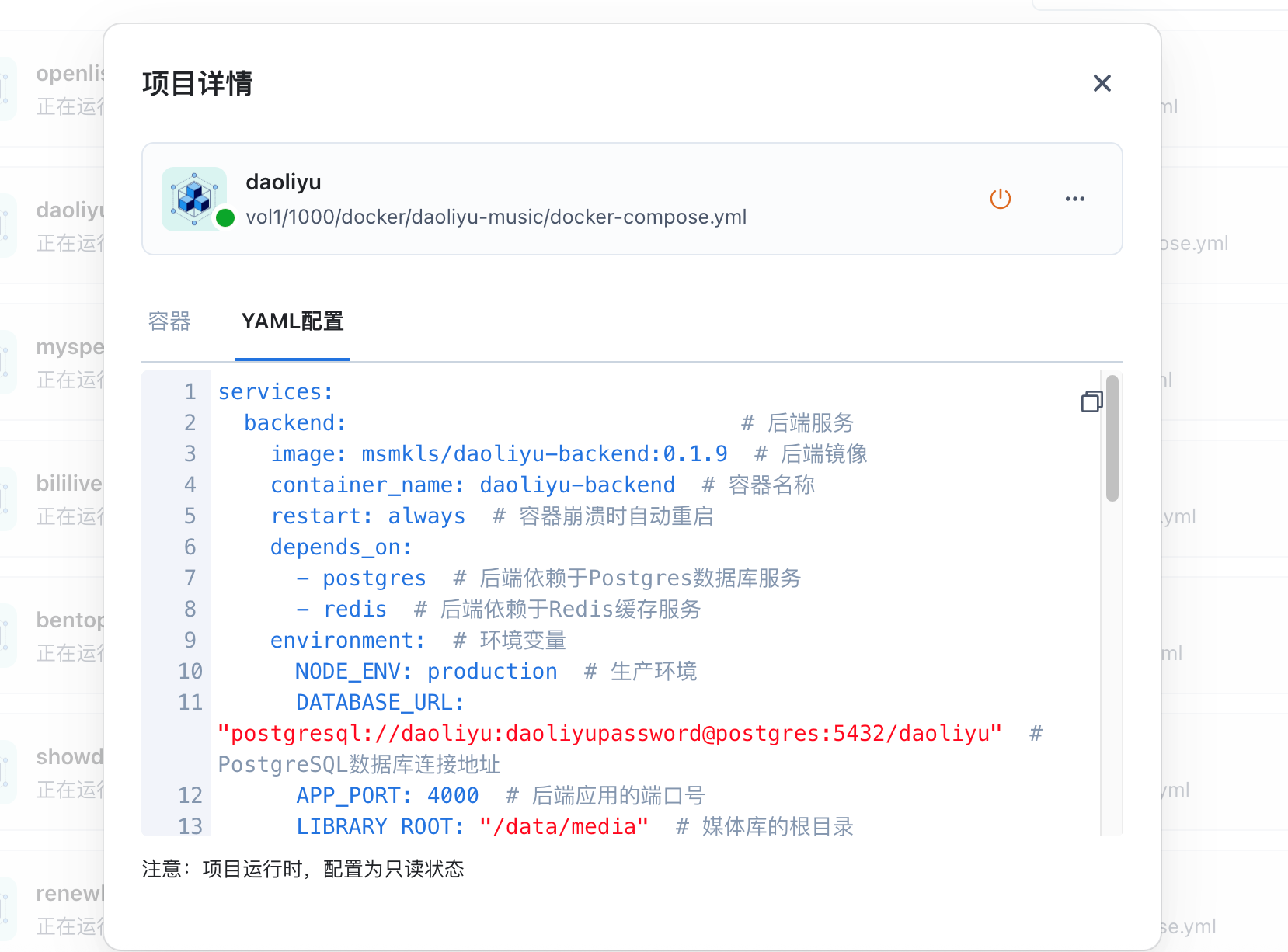Click the orange power icon for daoliyu
The image size is (1288, 952).
(1000, 199)
